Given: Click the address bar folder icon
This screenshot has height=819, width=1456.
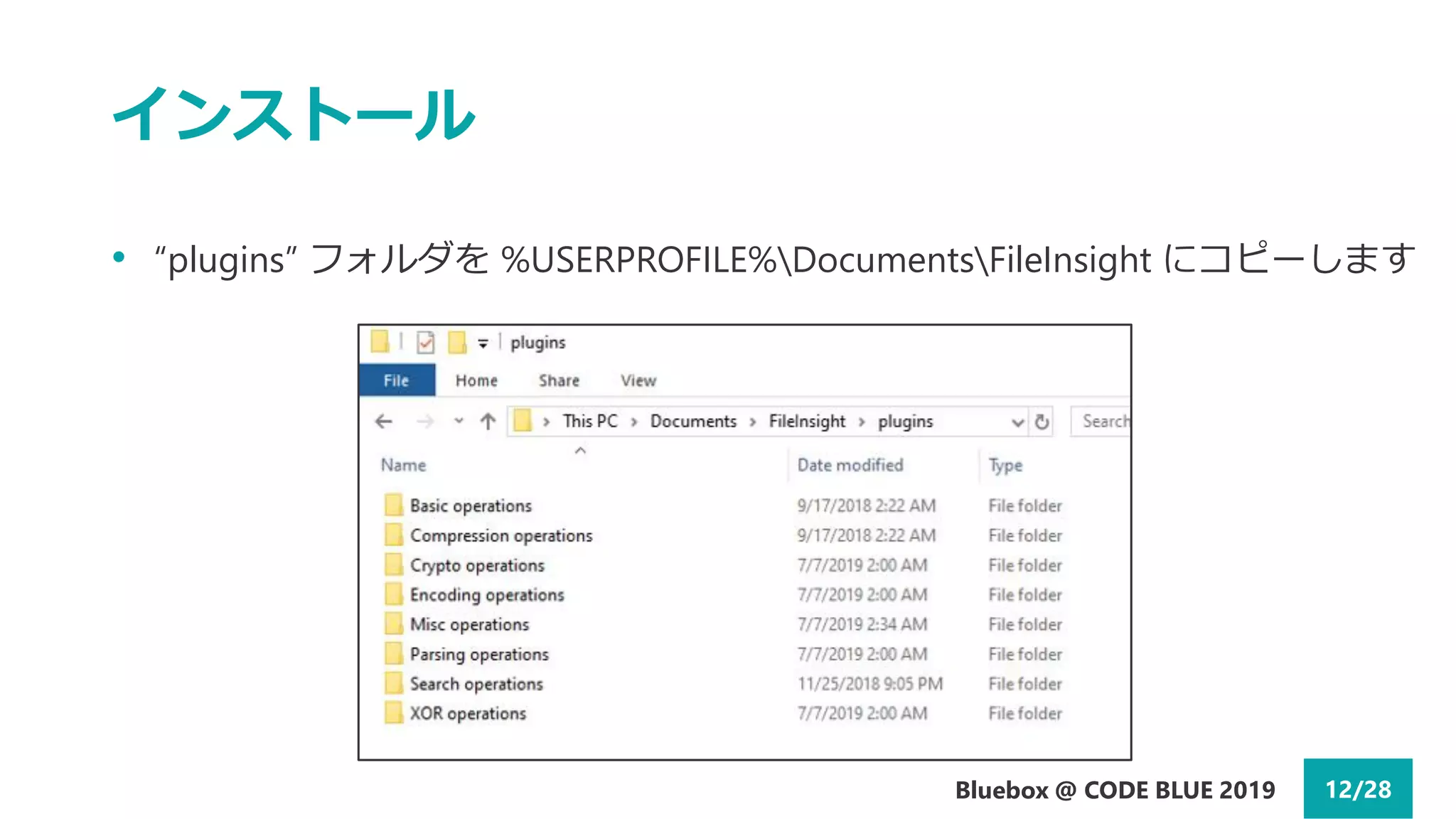Looking at the screenshot, I should [x=523, y=420].
